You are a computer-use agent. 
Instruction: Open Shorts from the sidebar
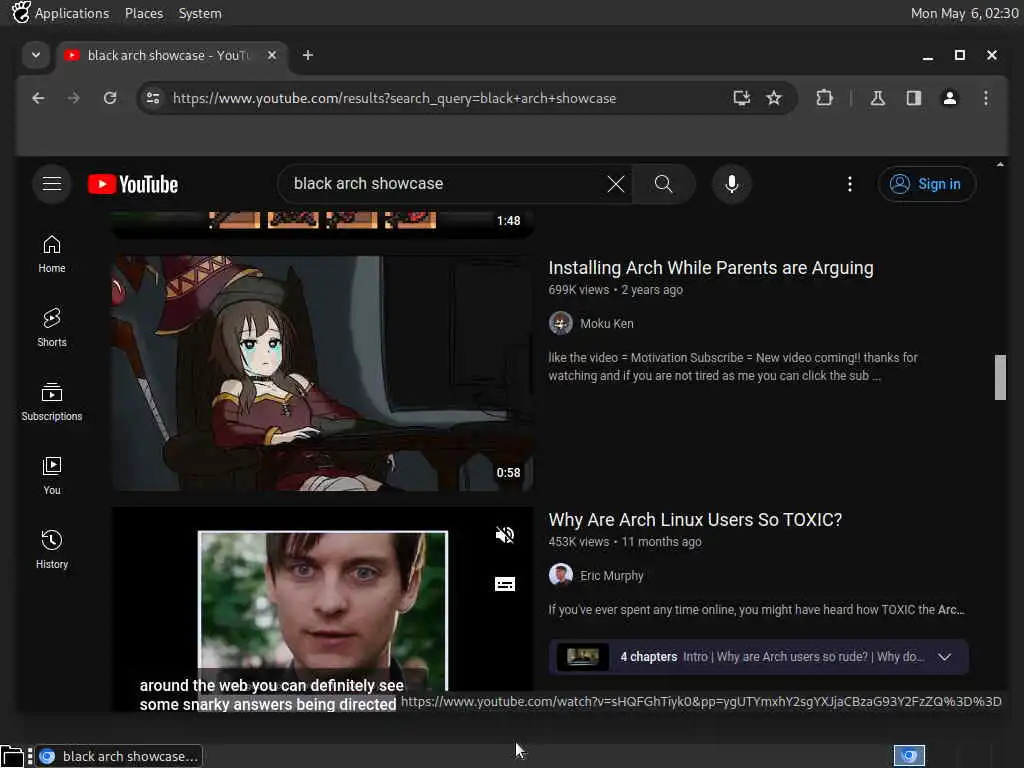tap(52, 327)
